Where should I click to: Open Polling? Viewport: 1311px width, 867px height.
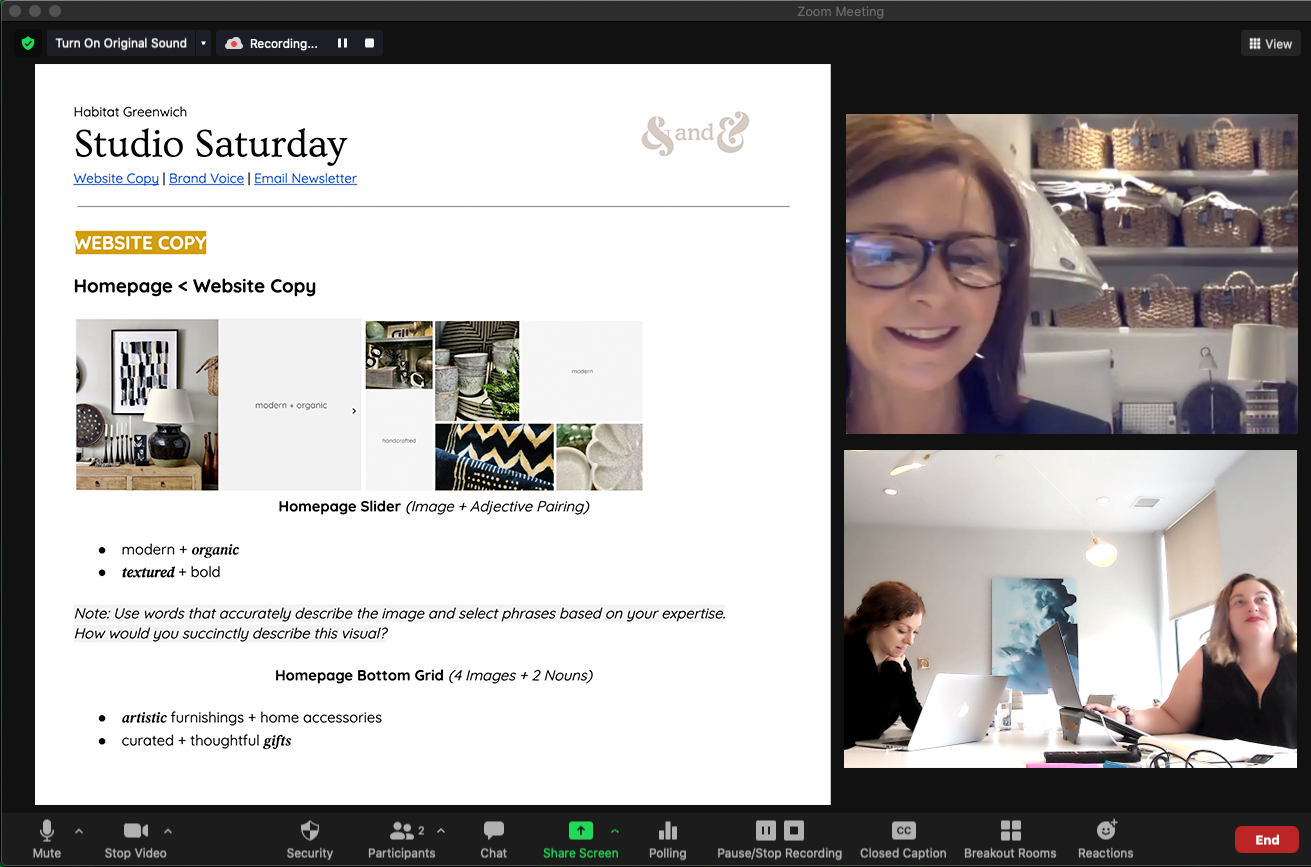tap(667, 839)
